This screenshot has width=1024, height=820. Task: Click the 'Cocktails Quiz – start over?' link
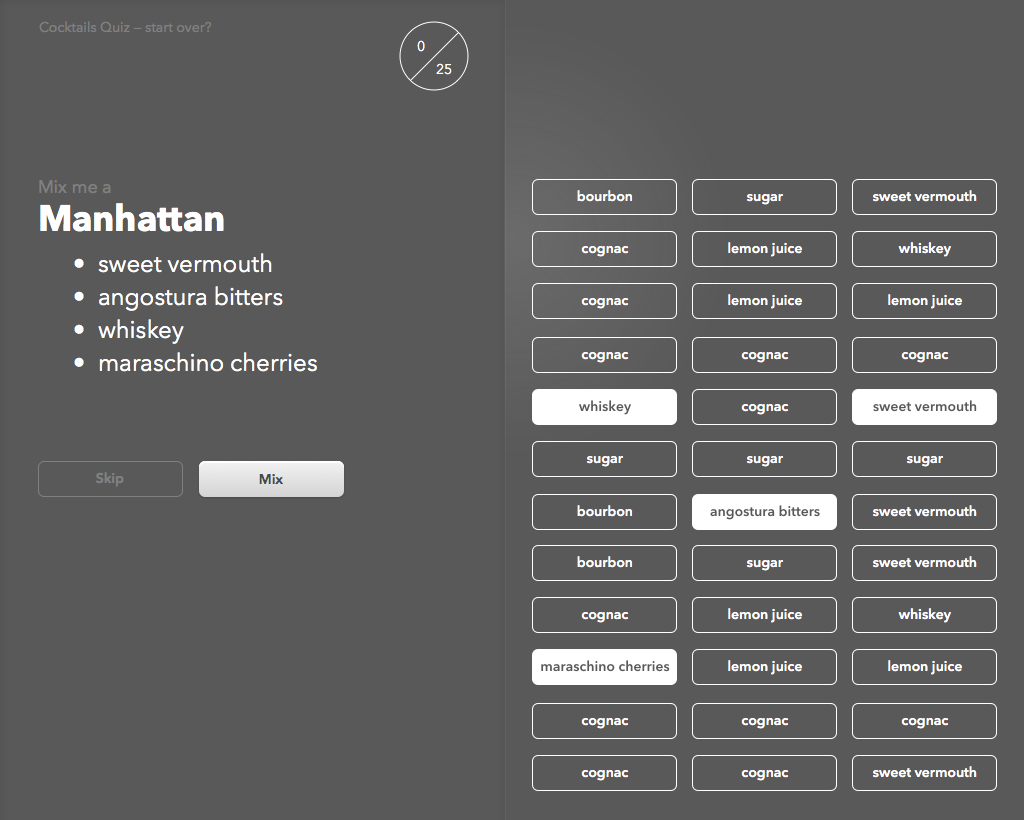coord(125,28)
